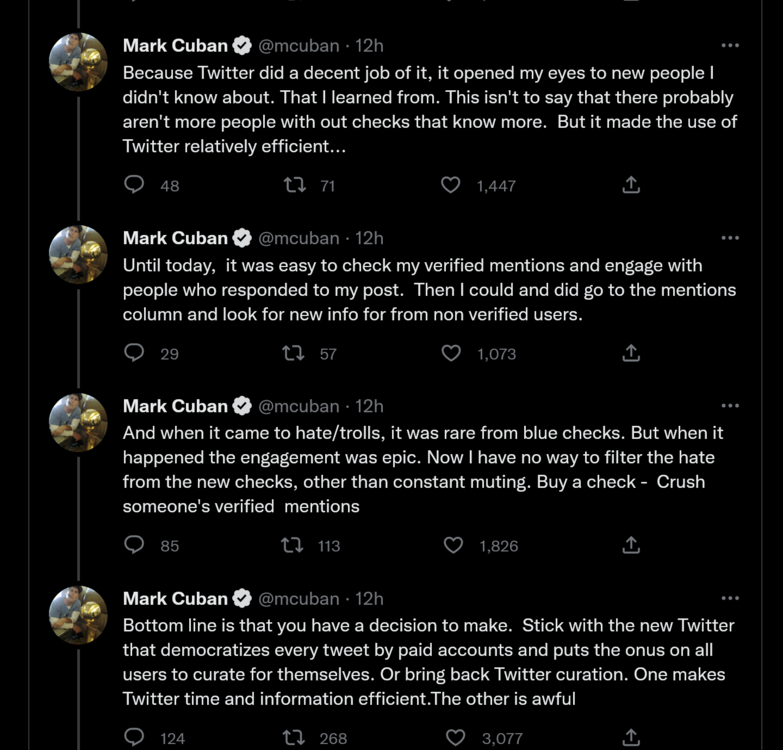Like the tweet with 1,073 likes
This screenshot has width=783, height=750.
[x=451, y=353]
